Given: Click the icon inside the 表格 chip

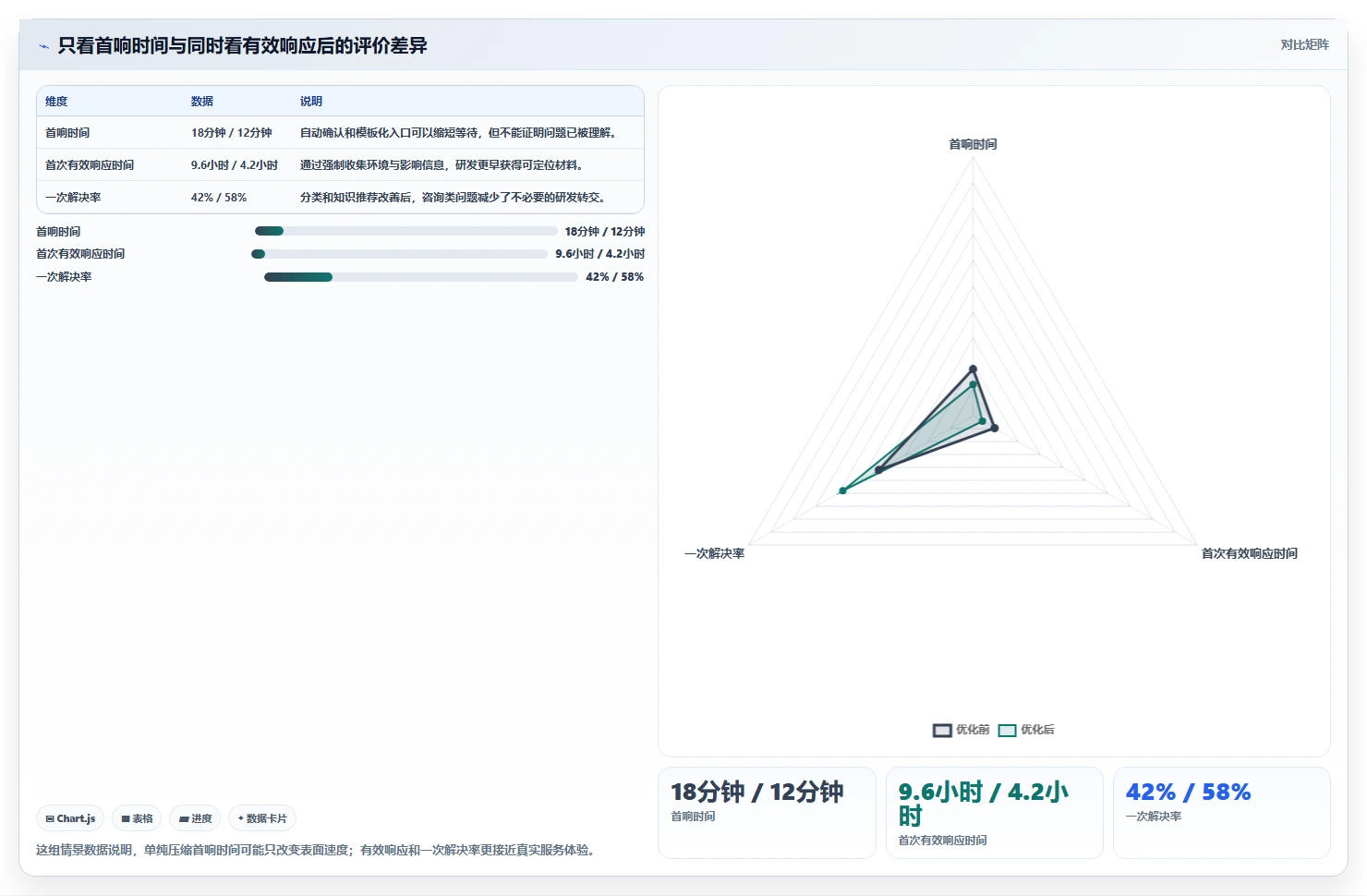Looking at the screenshot, I should [x=126, y=819].
